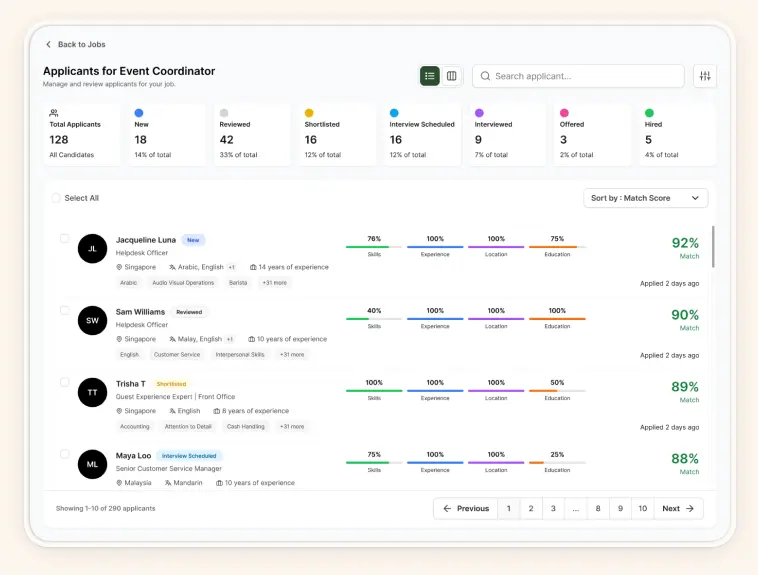Click the search magnifier icon

pyautogui.click(x=485, y=76)
